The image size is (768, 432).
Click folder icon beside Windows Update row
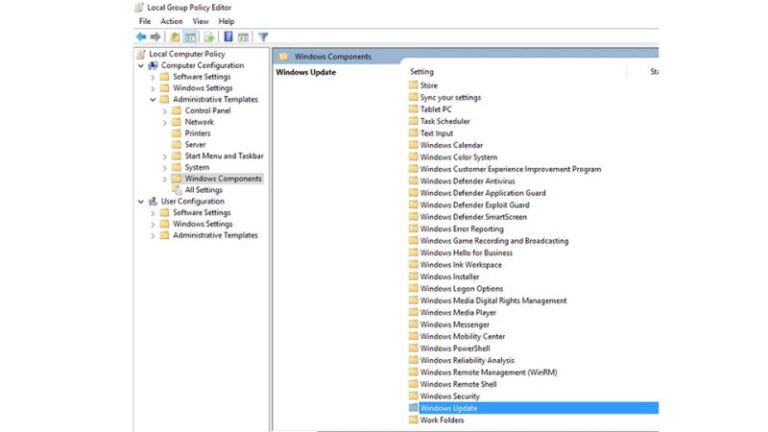[413, 408]
